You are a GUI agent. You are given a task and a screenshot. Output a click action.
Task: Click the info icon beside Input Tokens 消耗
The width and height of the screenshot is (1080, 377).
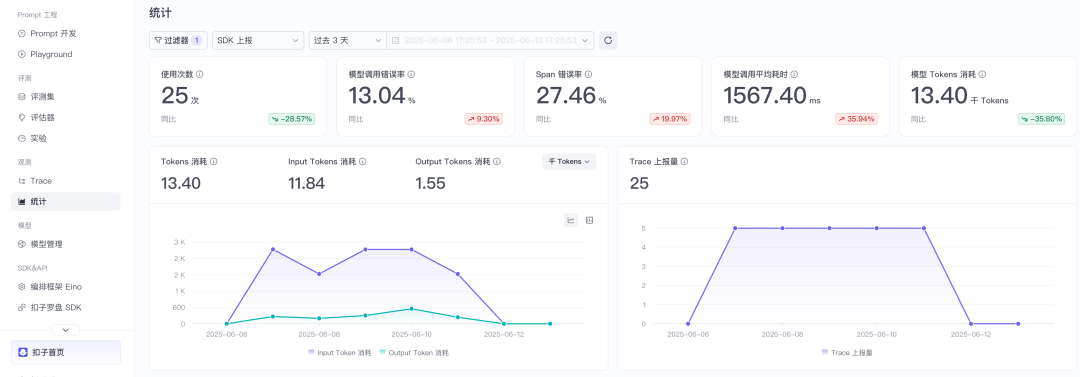coord(363,162)
